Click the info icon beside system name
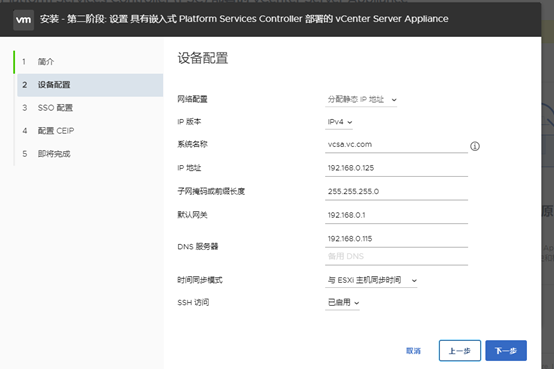 pyautogui.click(x=475, y=146)
